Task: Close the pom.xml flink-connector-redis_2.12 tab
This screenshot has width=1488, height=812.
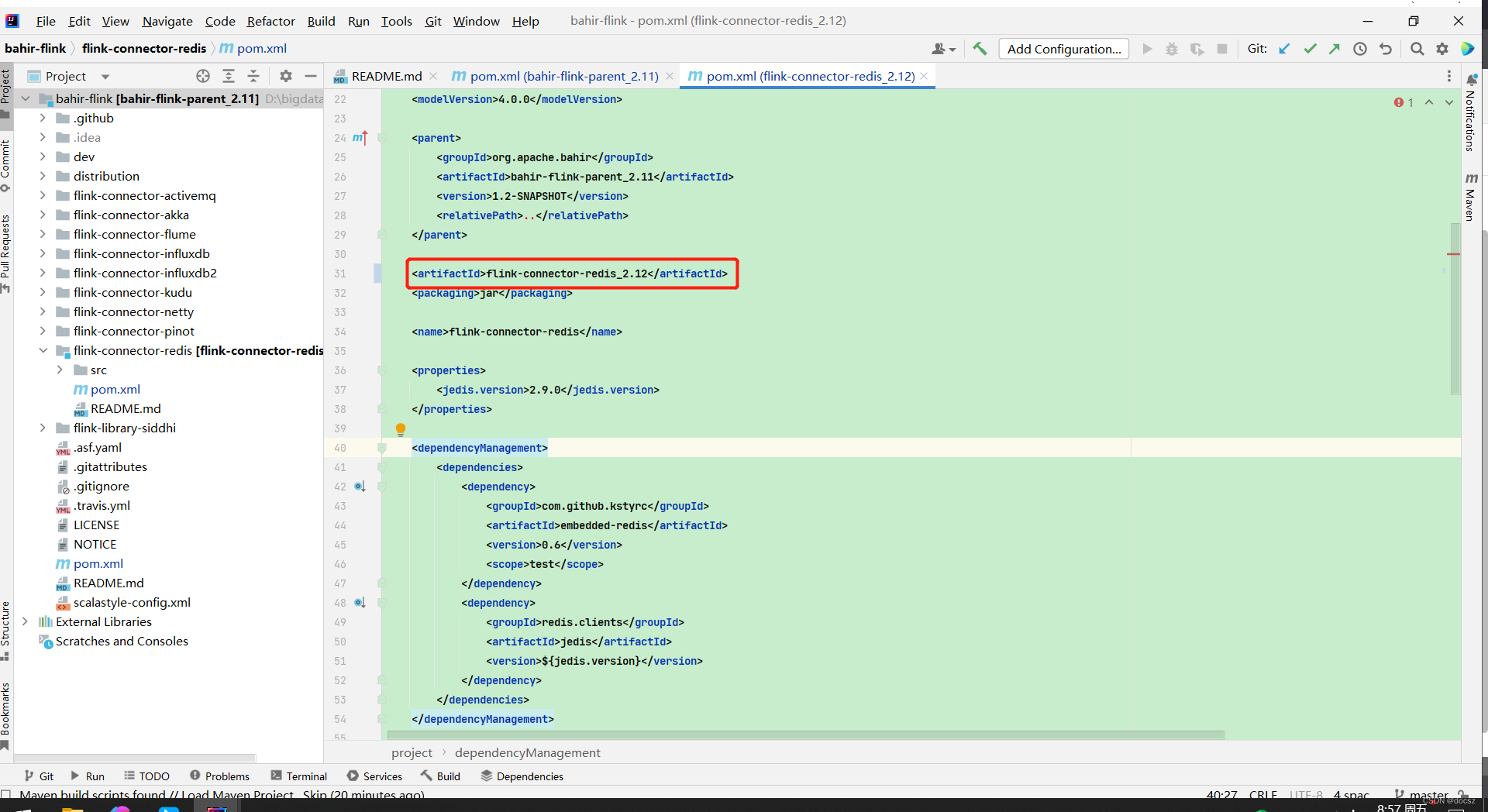Action: click(924, 76)
